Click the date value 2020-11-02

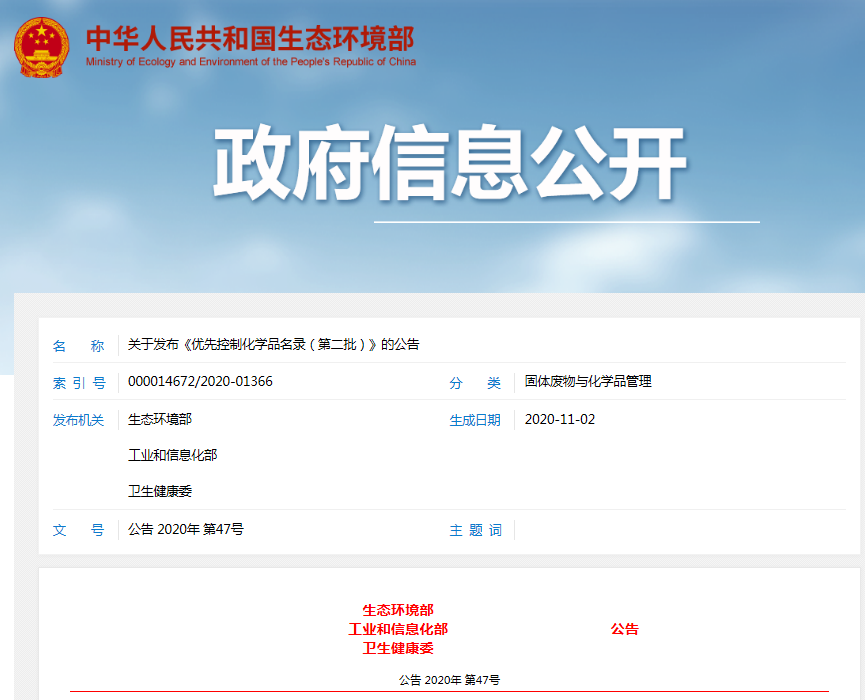point(559,419)
